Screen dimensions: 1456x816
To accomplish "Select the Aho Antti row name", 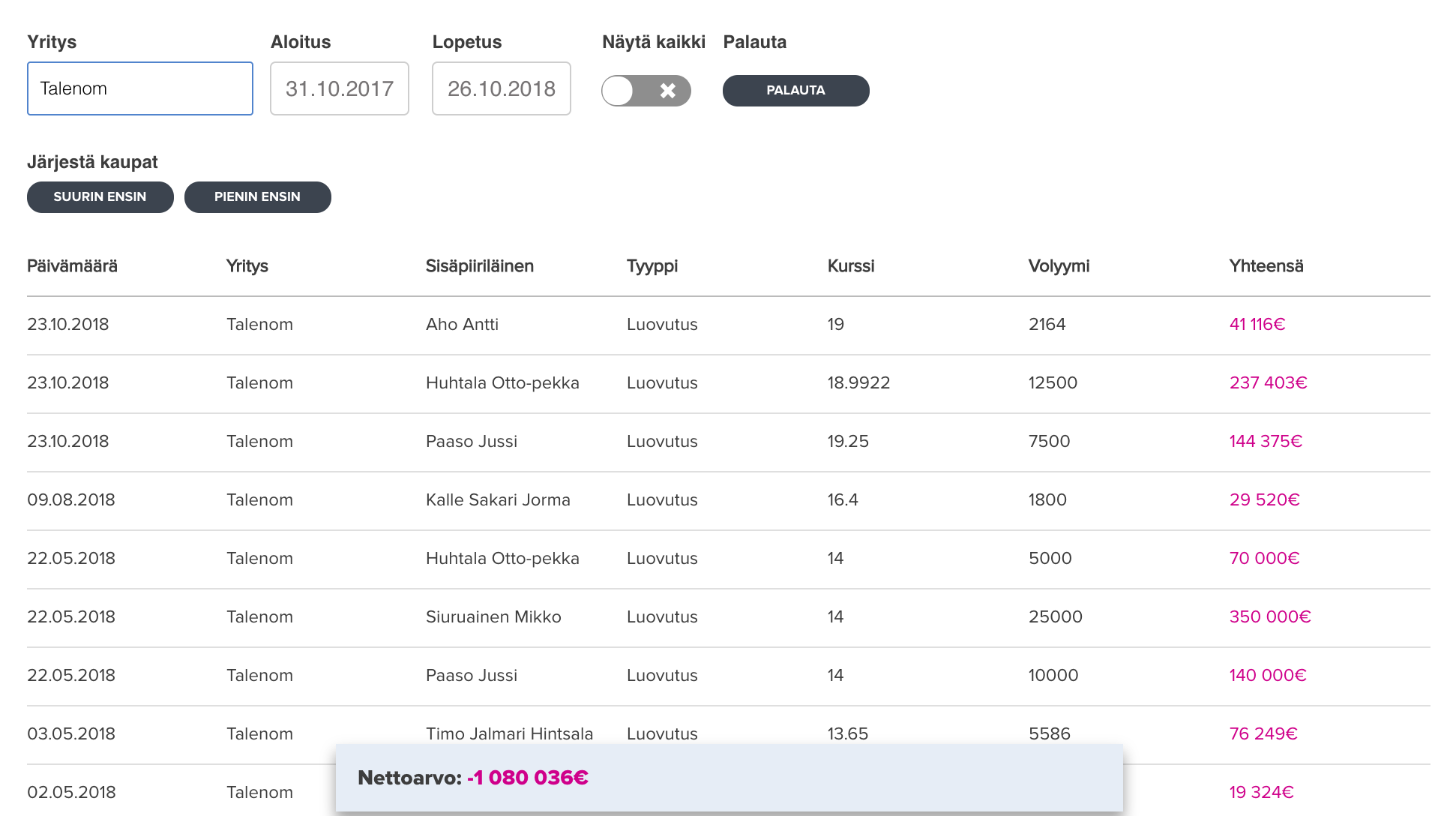I will (x=462, y=325).
